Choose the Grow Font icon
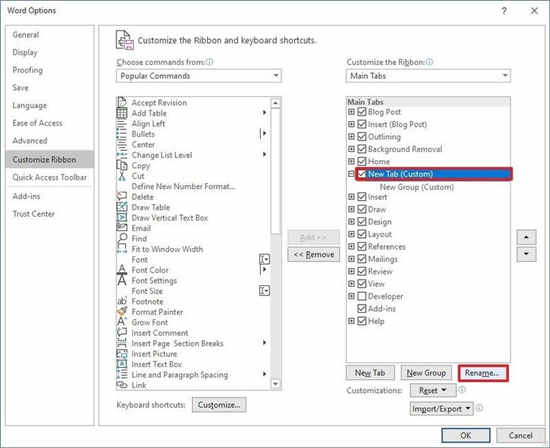 pyautogui.click(x=122, y=322)
